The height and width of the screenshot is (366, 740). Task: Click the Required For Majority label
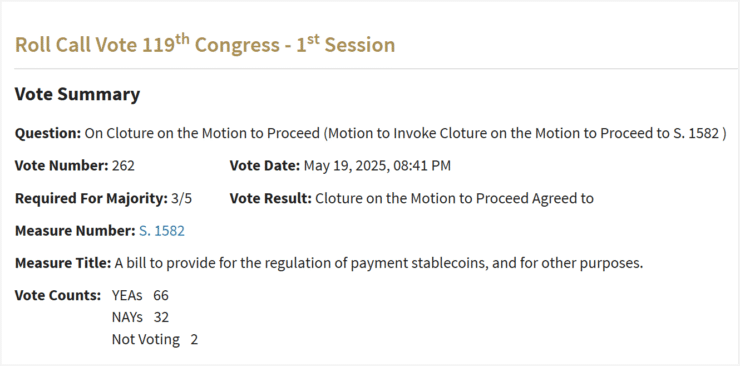pos(91,198)
